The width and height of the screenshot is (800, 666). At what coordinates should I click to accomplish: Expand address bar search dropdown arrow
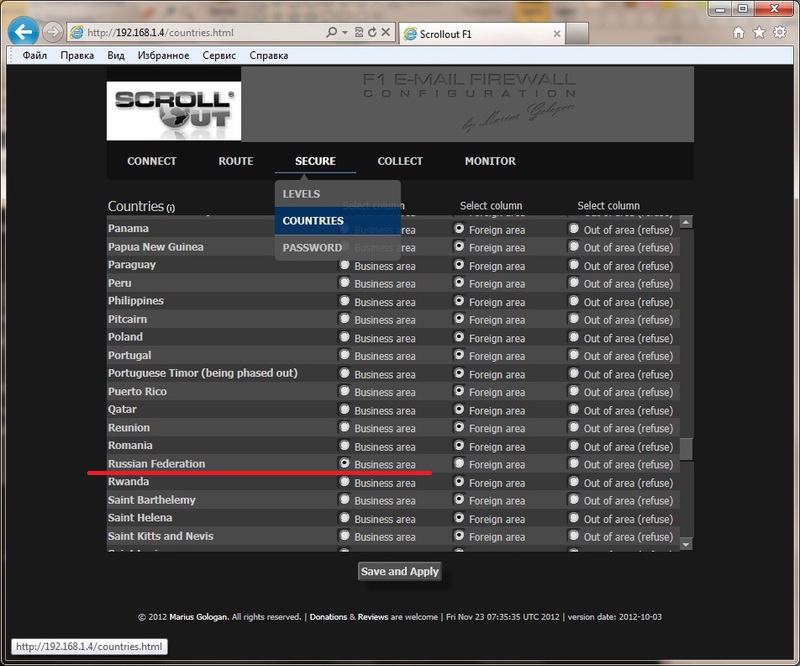345,32
